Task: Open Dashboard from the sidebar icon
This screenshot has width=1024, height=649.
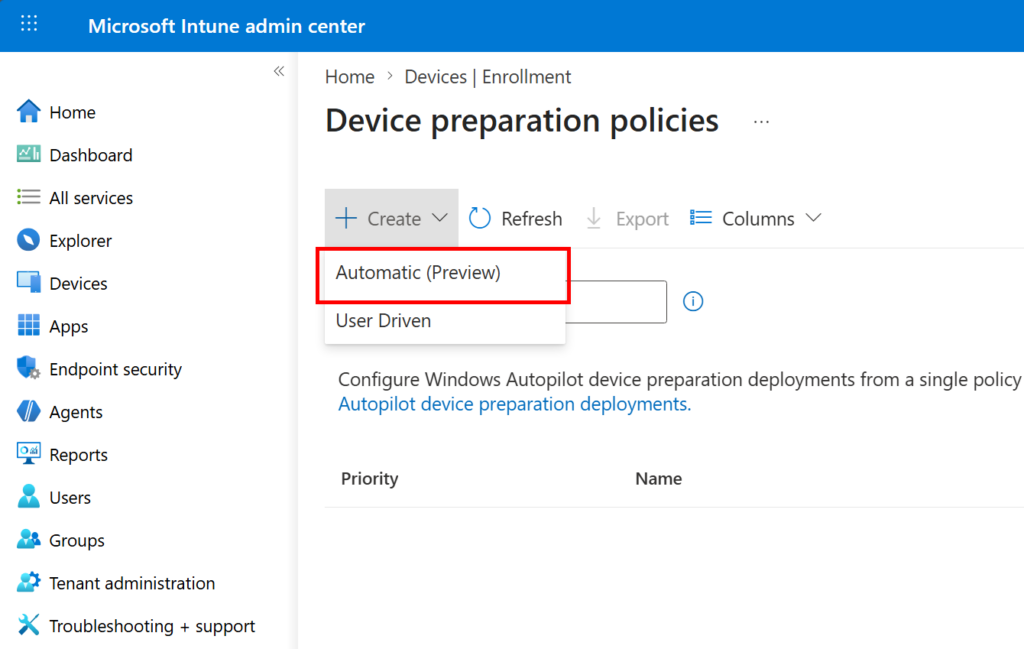Action: point(29,155)
